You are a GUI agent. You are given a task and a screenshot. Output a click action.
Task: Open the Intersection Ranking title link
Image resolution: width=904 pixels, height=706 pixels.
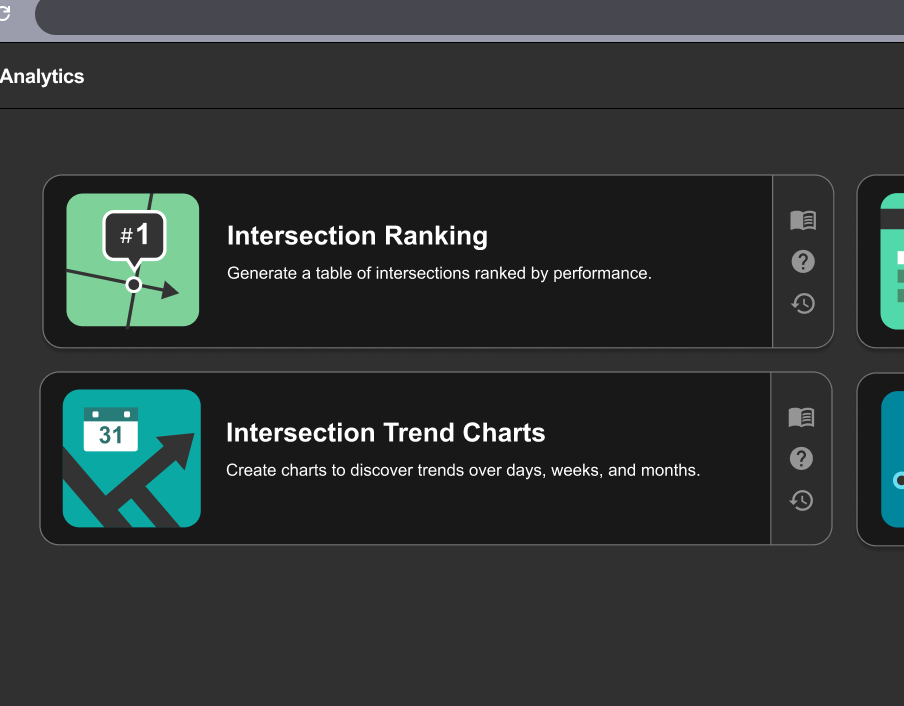click(357, 236)
